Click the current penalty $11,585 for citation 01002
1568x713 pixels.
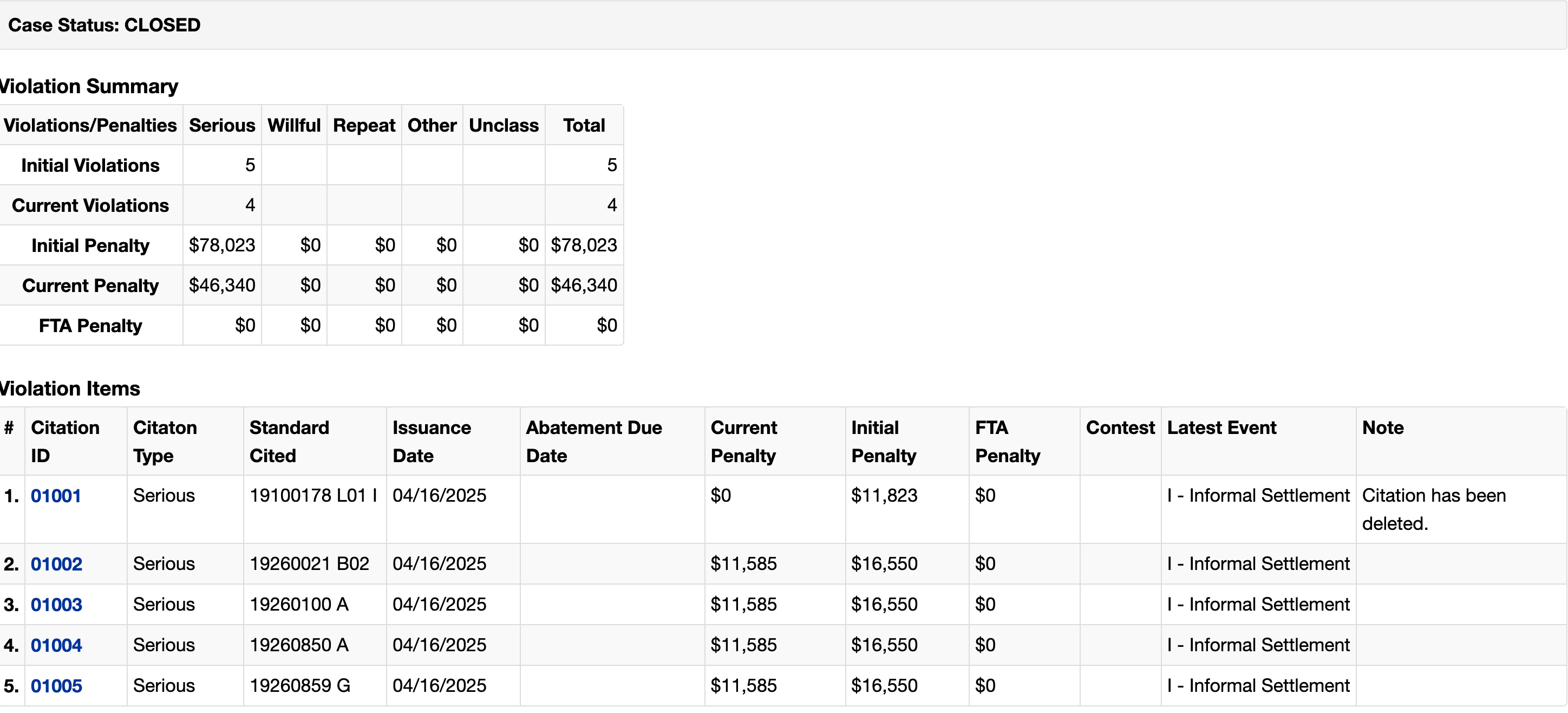(x=744, y=564)
